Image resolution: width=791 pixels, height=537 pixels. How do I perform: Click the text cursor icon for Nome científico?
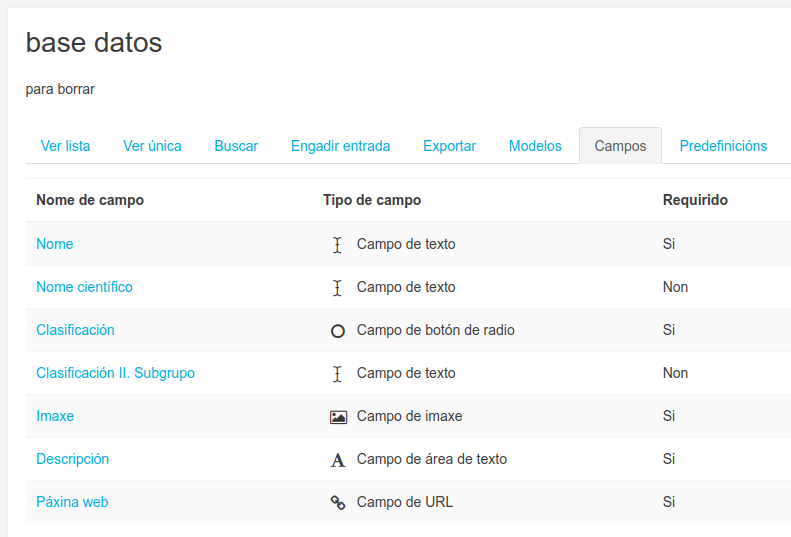[x=338, y=287]
